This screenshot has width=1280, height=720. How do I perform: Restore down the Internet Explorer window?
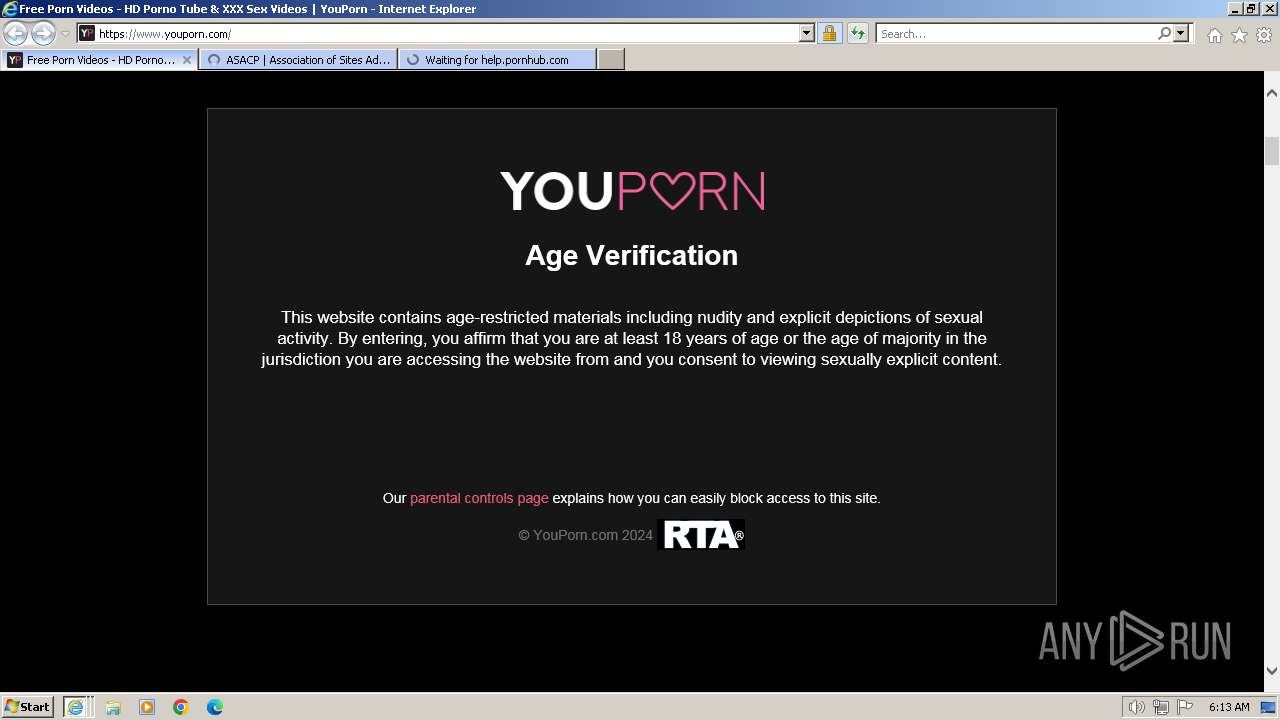point(1251,9)
